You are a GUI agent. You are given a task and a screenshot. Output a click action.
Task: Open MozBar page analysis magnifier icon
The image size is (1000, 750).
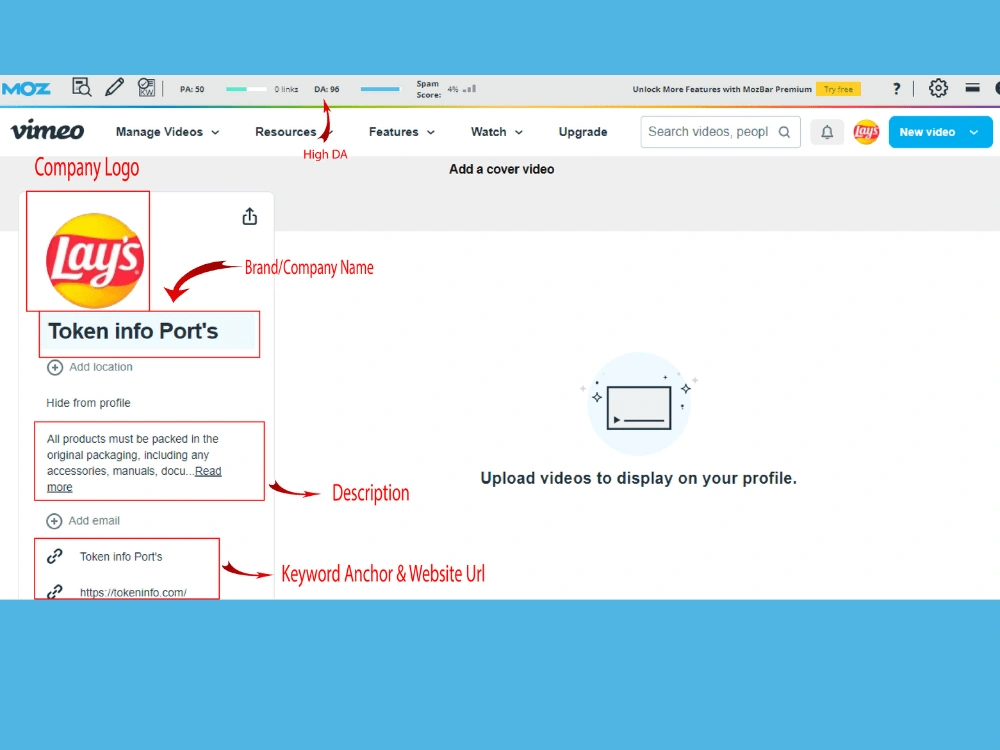click(82, 87)
